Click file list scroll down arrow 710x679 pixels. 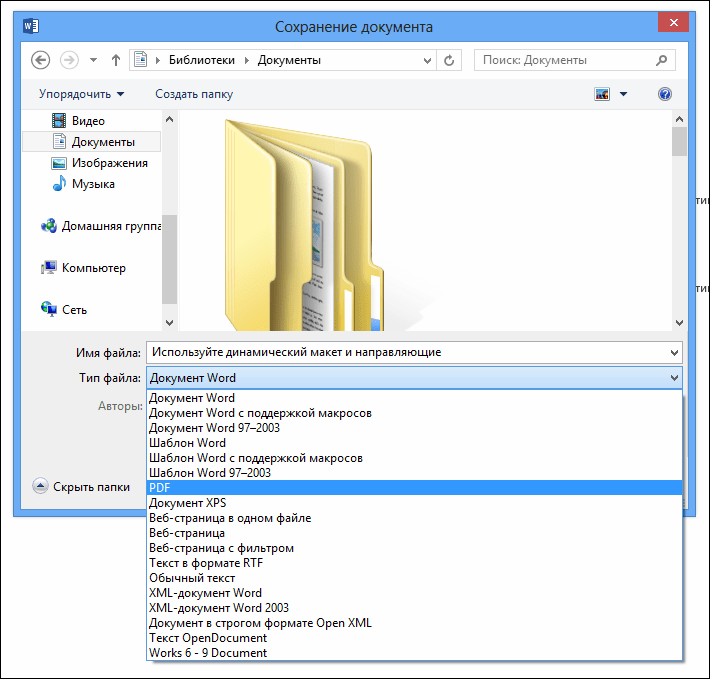[x=679, y=323]
